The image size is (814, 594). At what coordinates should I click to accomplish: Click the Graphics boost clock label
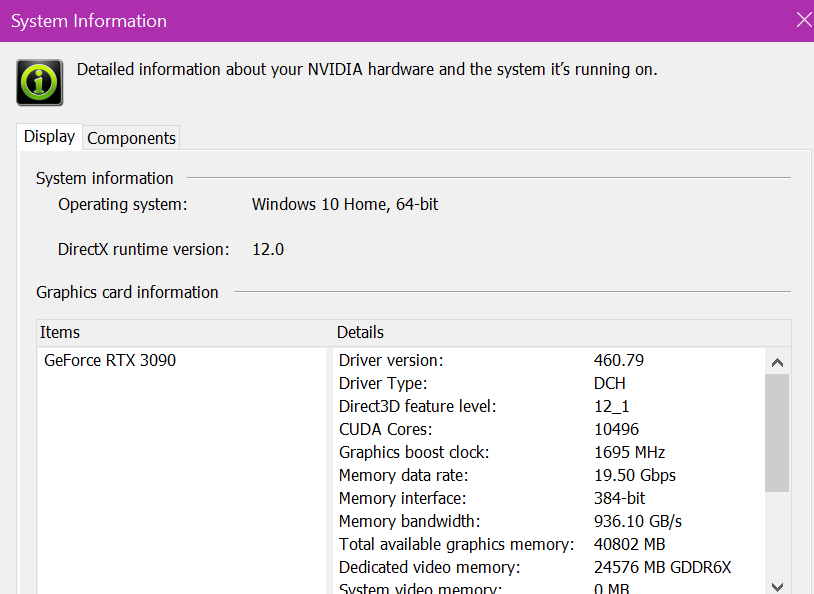pyautogui.click(x=414, y=452)
